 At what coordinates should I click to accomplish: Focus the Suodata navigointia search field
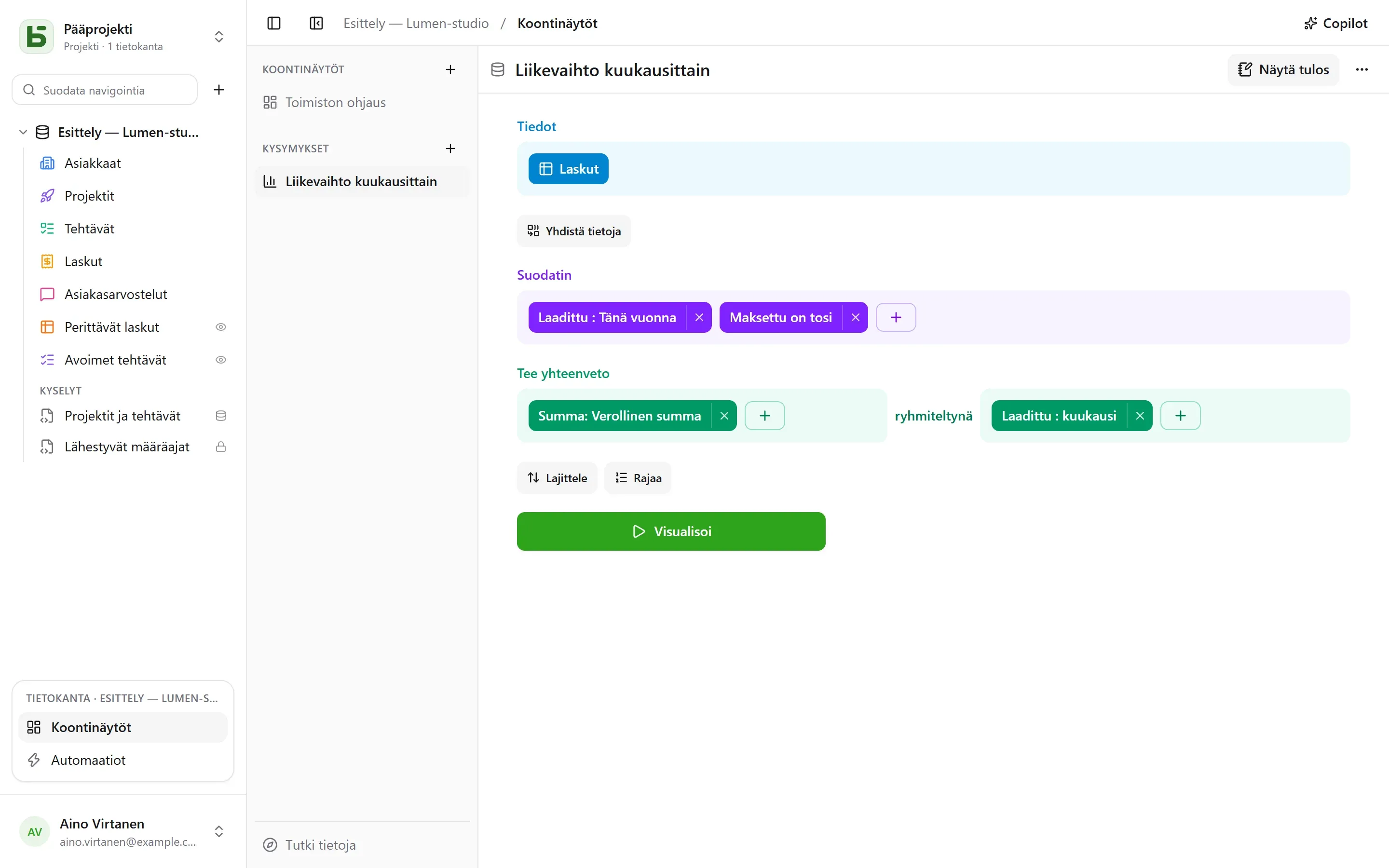pos(105,90)
